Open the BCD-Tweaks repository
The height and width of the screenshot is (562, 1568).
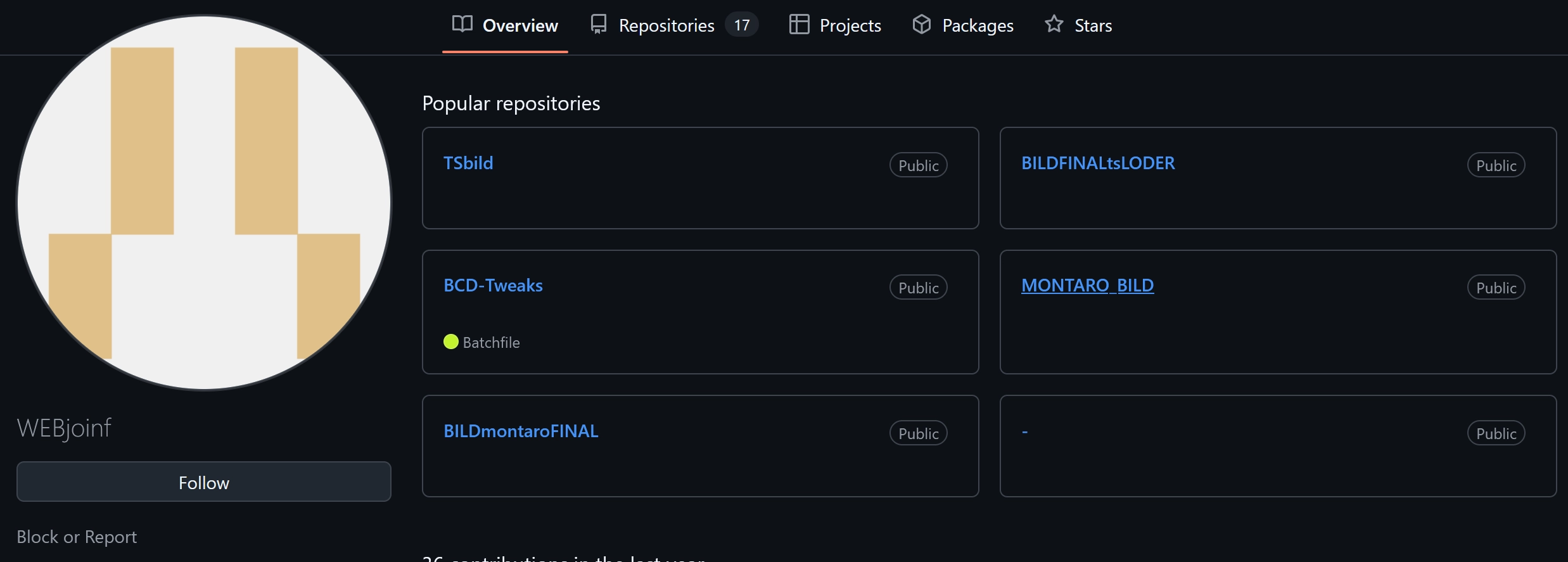click(x=493, y=285)
